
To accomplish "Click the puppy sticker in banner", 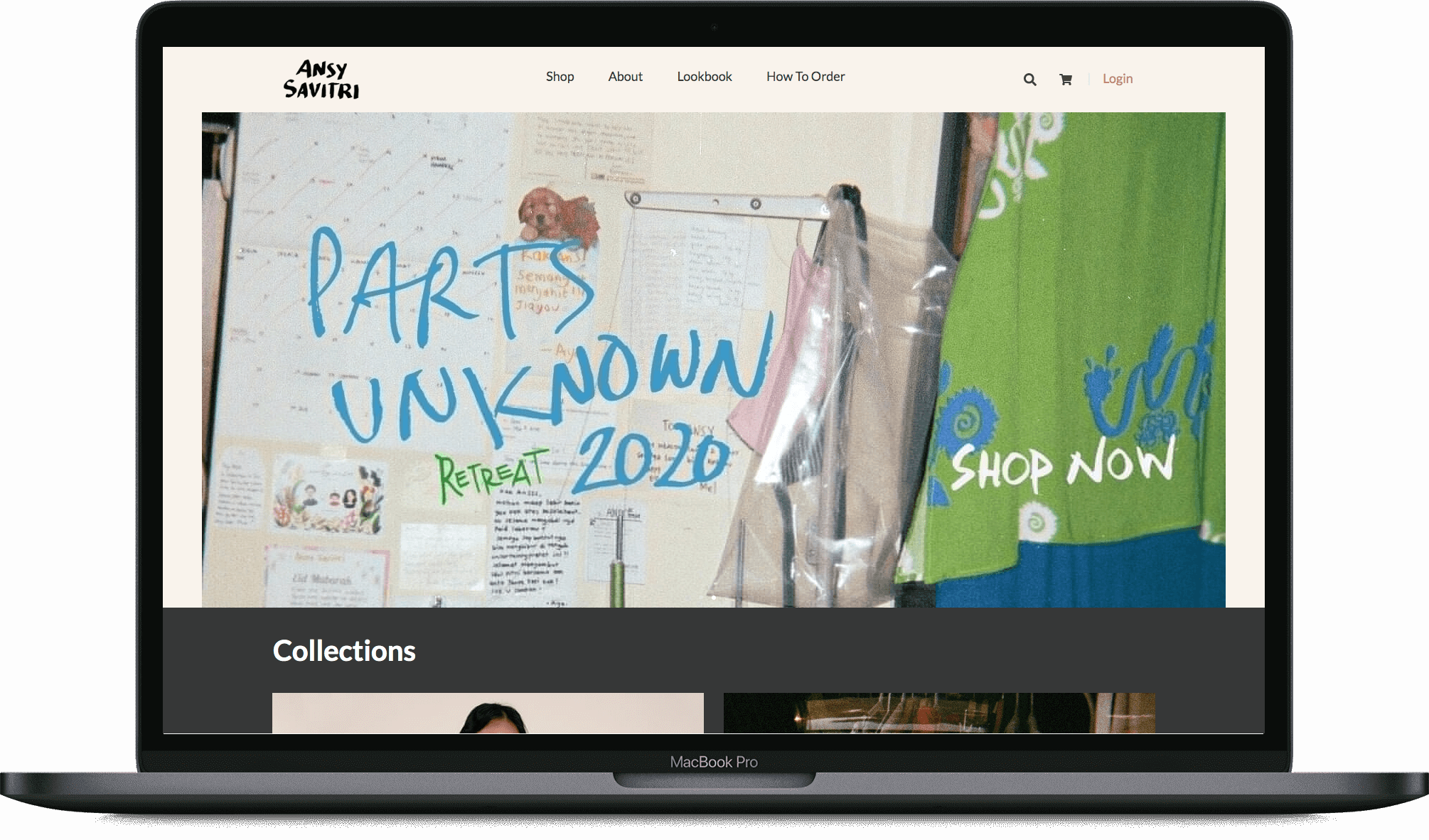I will [x=556, y=215].
